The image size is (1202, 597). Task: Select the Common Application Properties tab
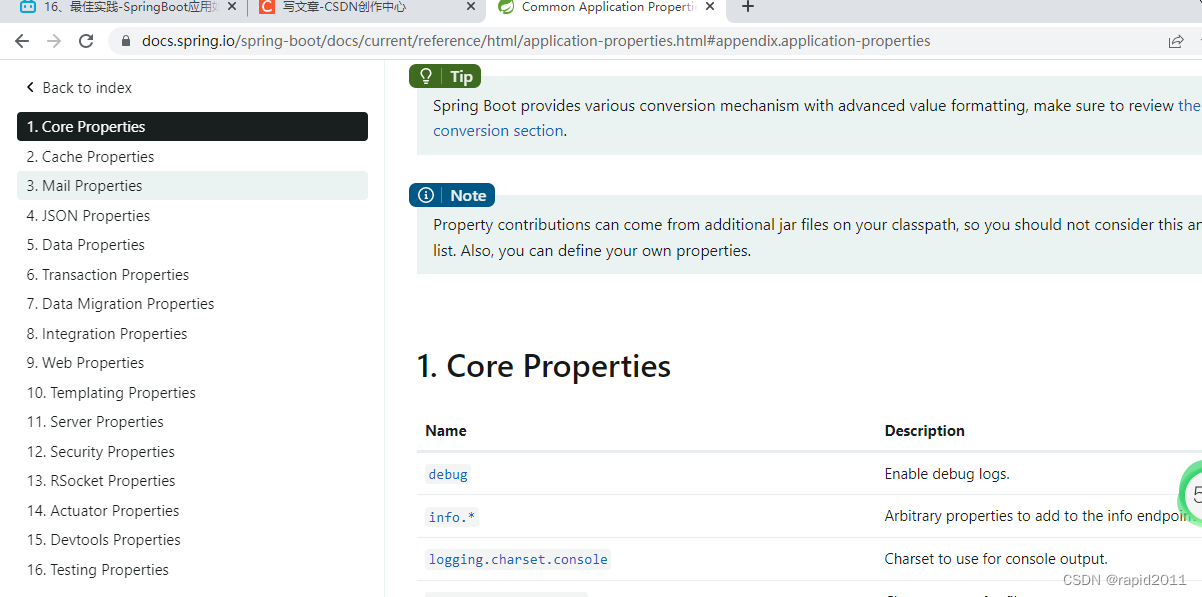click(x=605, y=7)
